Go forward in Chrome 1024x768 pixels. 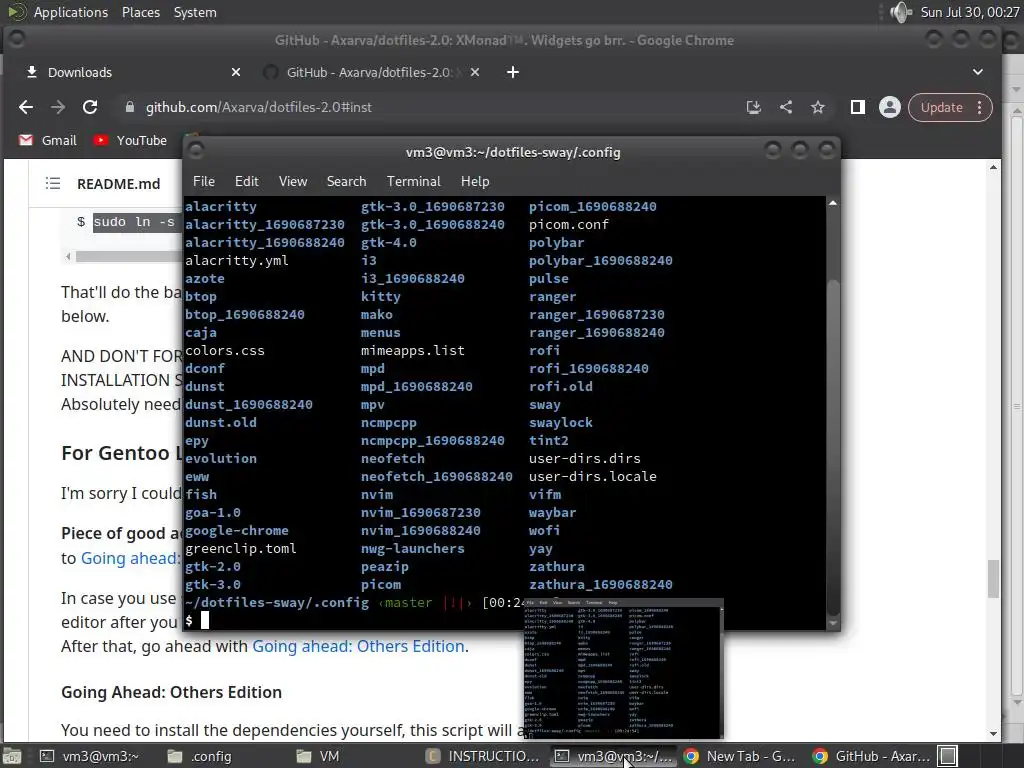(x=57, y=107)
